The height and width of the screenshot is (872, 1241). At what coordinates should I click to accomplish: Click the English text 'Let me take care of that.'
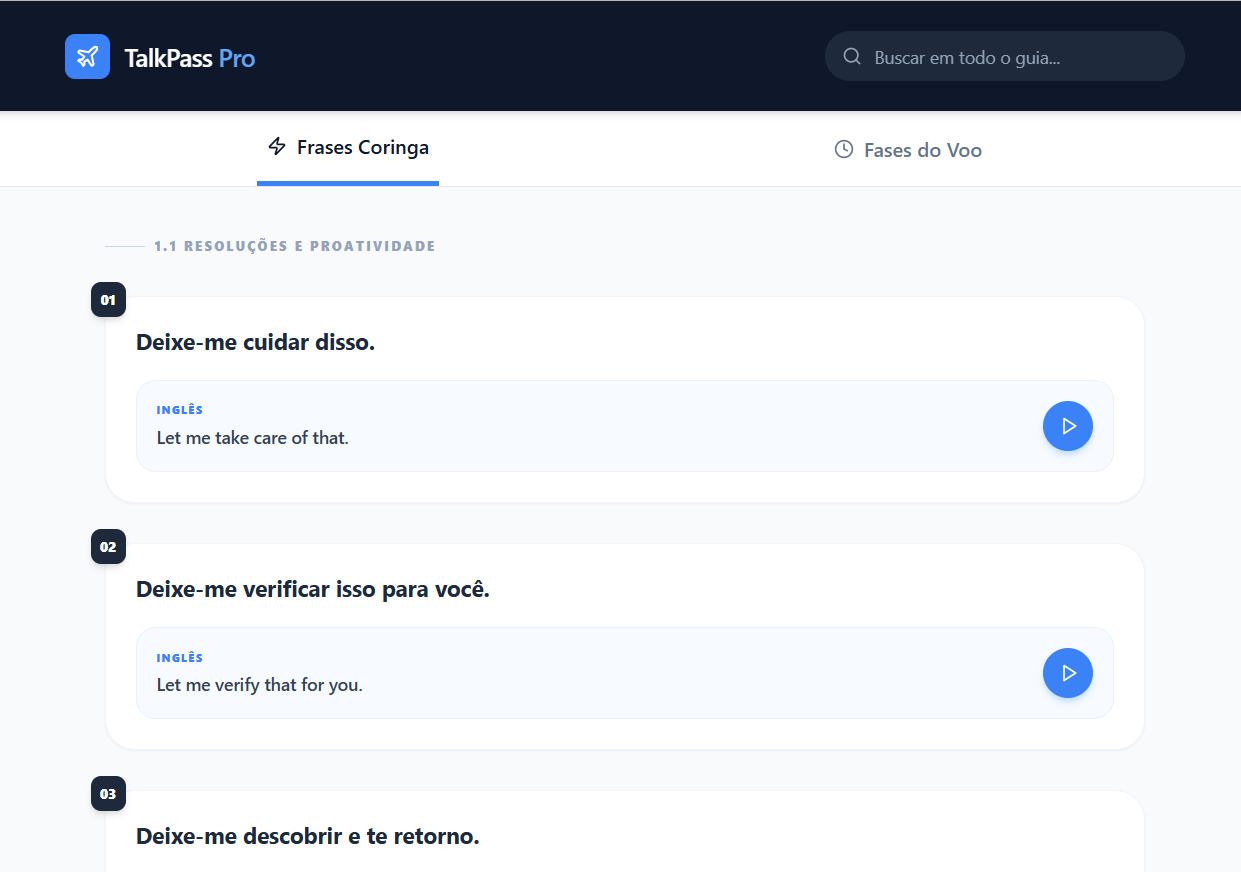coord(253,437)
